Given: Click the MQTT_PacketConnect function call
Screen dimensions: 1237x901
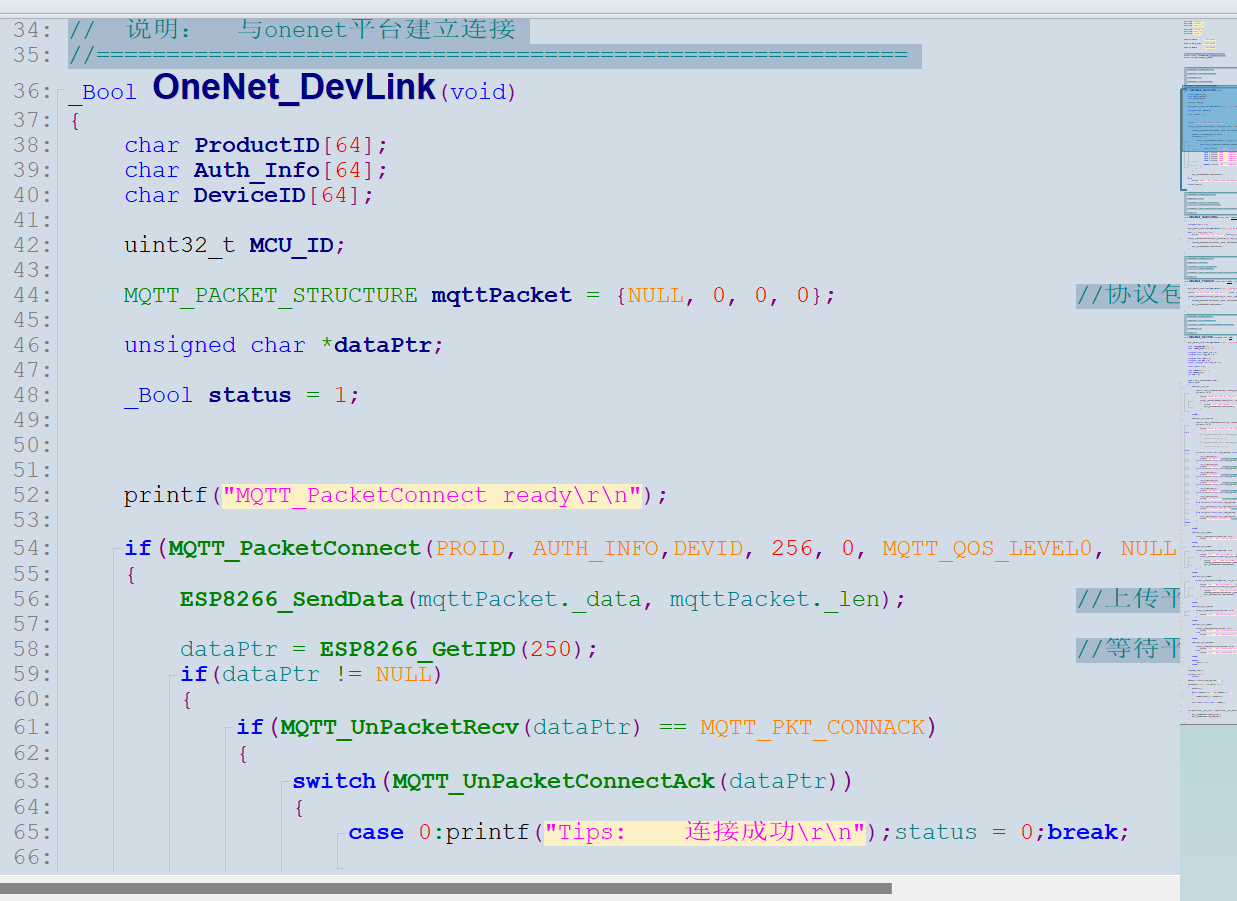Looking at the screenshot, I should [295, 548].
